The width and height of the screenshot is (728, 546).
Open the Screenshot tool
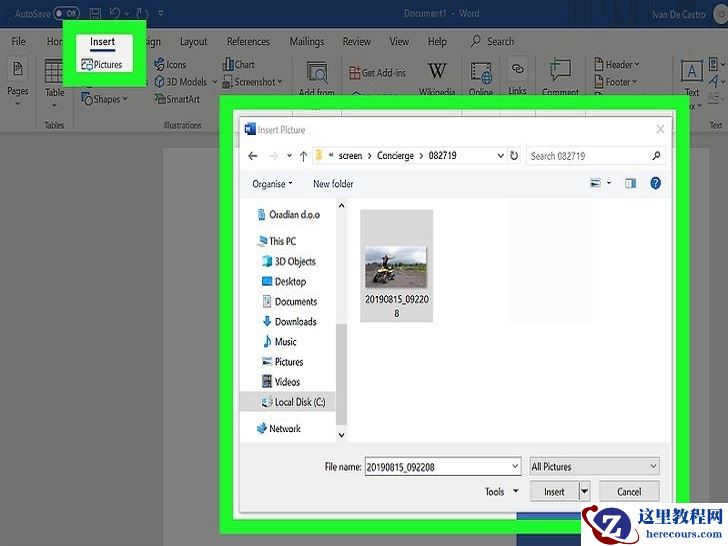[x=252, y=82]
